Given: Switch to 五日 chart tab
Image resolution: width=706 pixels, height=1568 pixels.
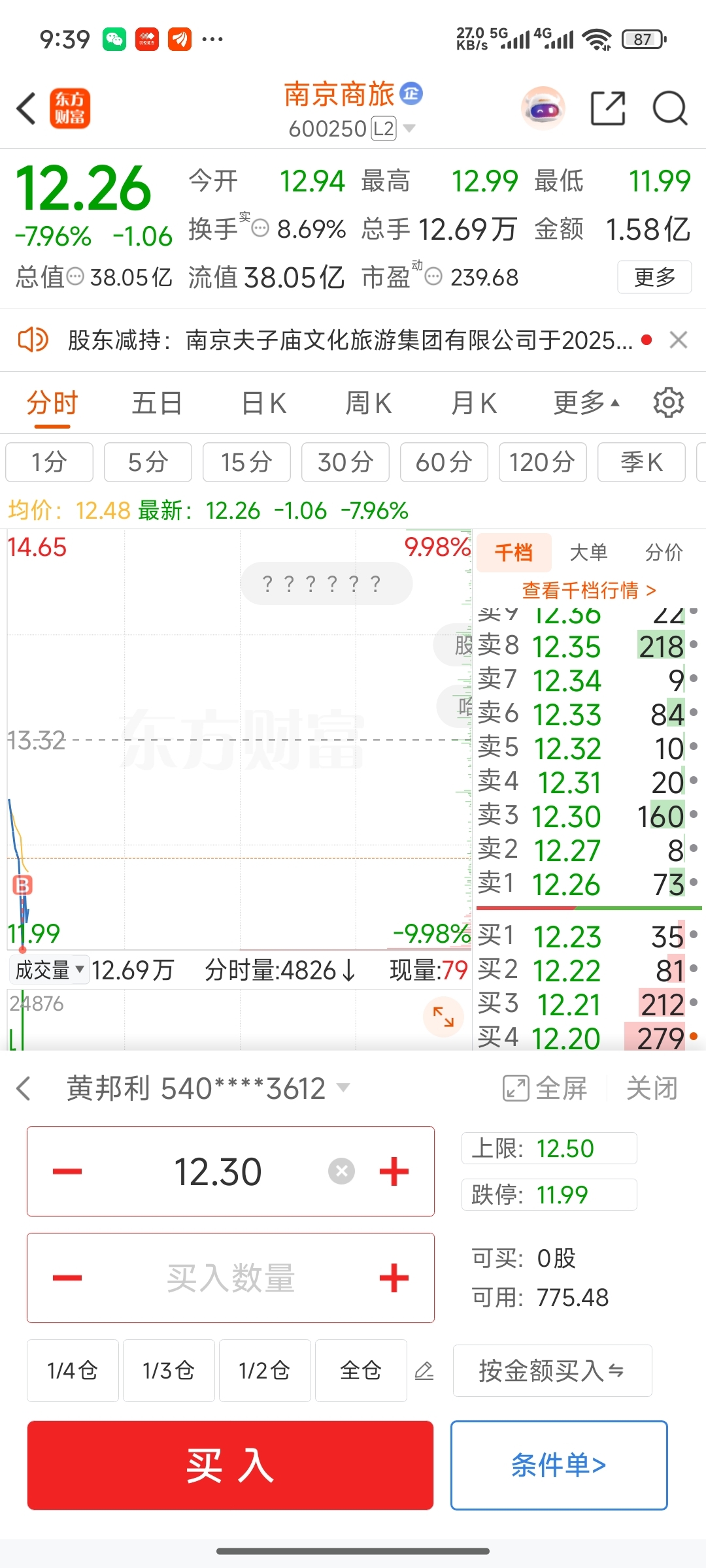Looking at the screenshot, I should 157,402.
